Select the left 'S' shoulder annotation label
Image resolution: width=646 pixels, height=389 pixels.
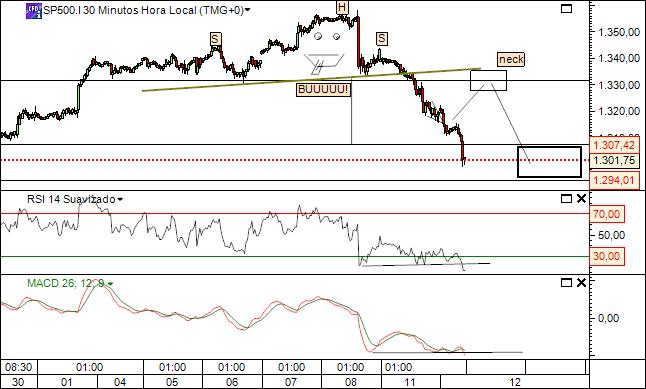[x=215, y=39]
